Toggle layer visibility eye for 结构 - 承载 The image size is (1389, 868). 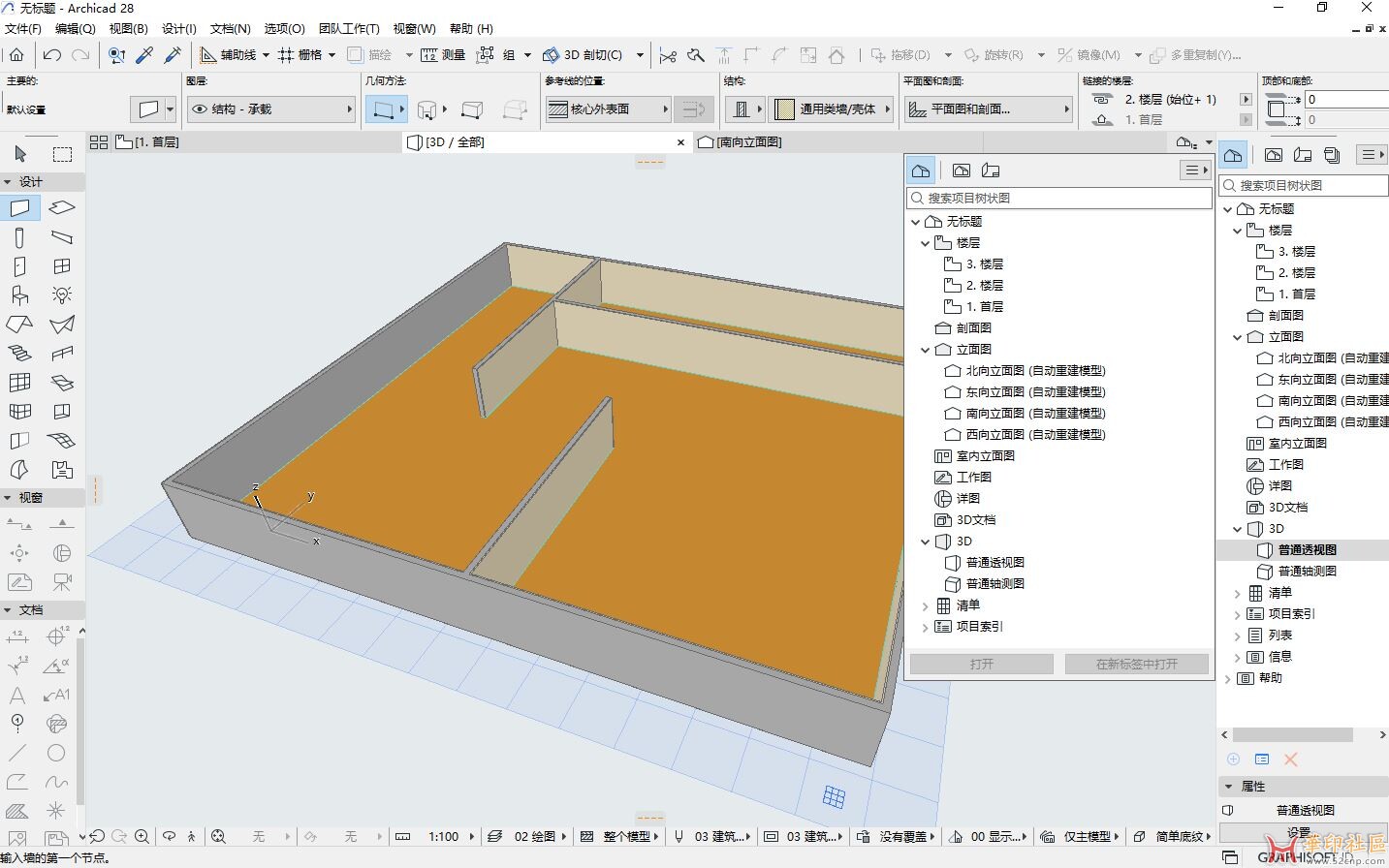pyautogui.click(x=200, y=109)
